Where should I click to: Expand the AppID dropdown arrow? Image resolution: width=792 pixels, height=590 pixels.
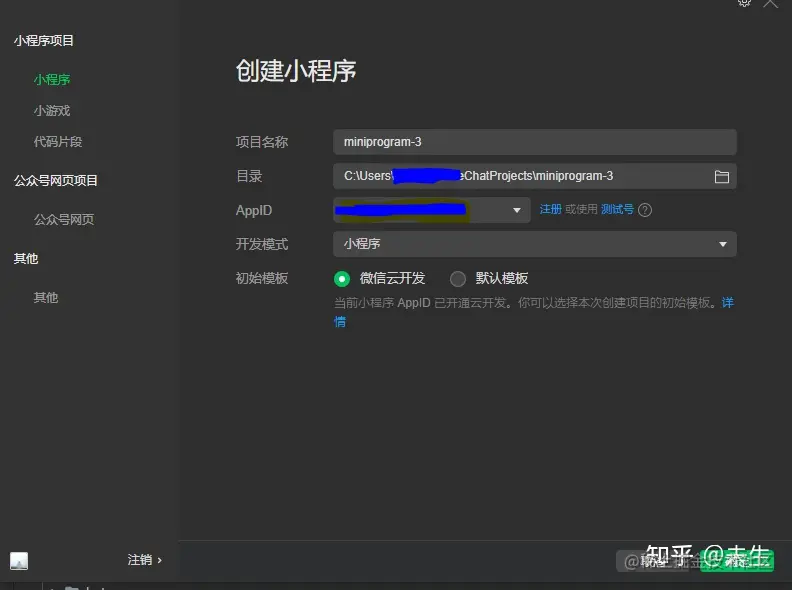[516, 210]
